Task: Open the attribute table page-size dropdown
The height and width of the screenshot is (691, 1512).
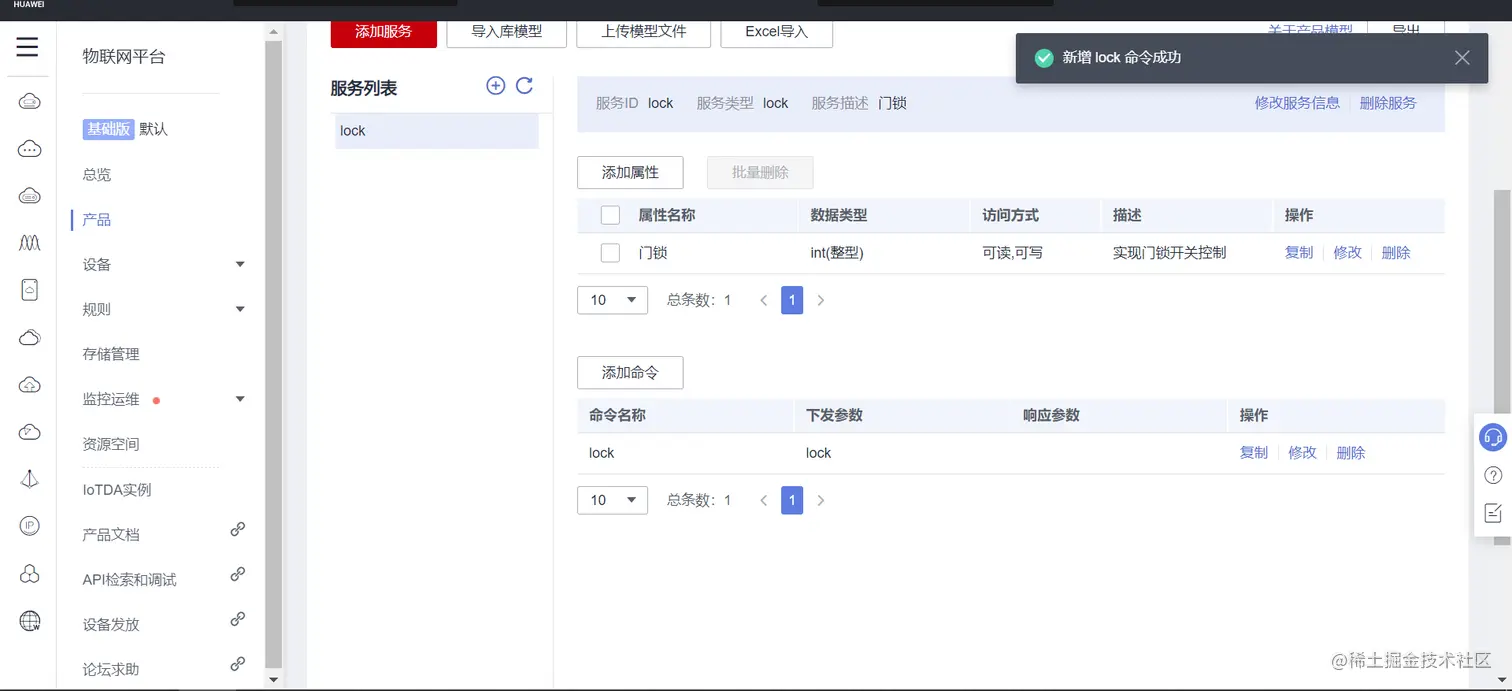Action: click(612, 300)
